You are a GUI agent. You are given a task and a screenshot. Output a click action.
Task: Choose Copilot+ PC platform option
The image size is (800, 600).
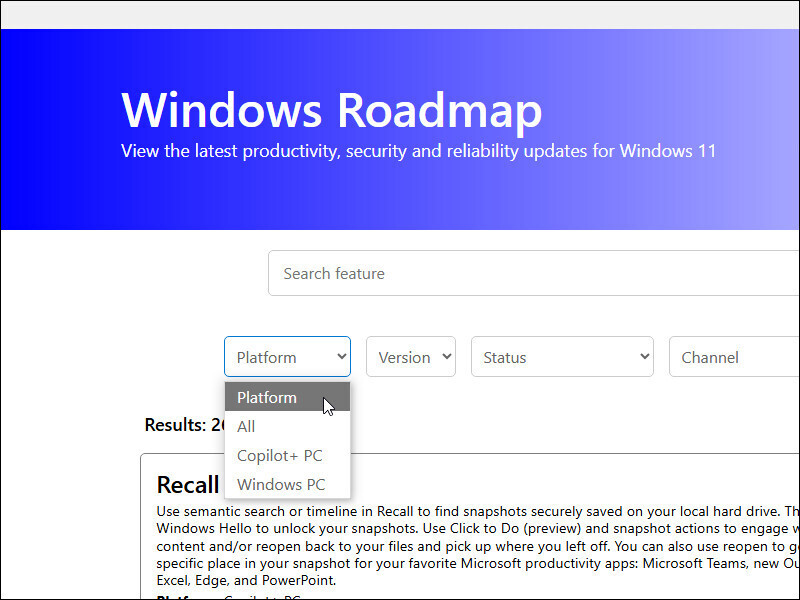(287, 455)
